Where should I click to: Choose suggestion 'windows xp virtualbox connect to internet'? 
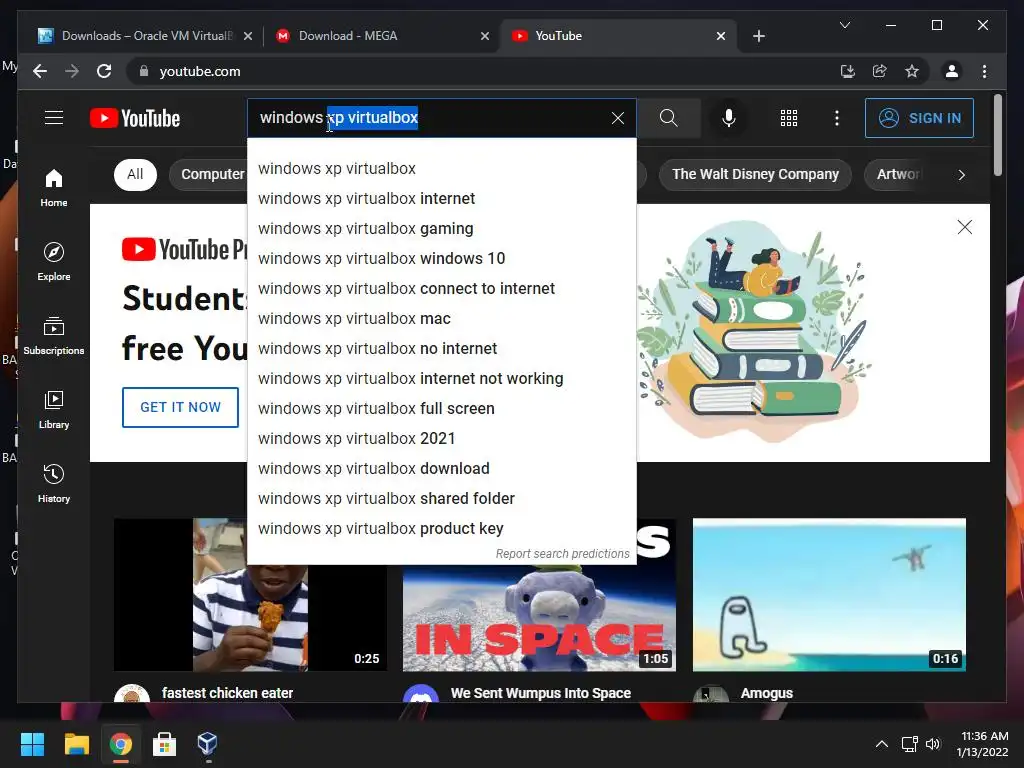click(441, 289)
